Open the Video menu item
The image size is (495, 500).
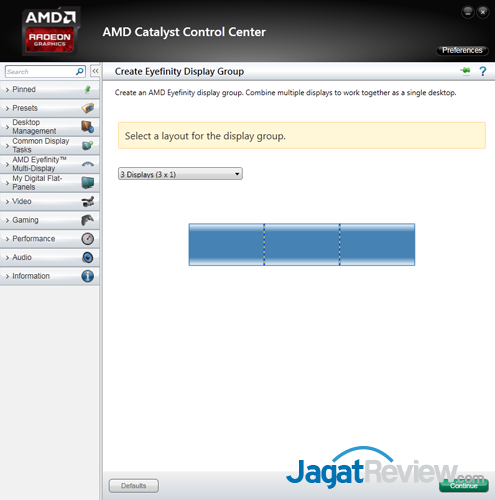[x=50, y=201]
